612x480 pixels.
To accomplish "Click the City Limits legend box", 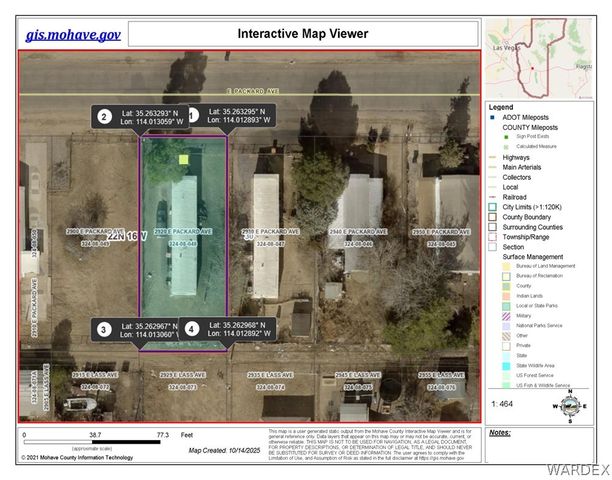I will pyautogui.click(x=493, y=207).
